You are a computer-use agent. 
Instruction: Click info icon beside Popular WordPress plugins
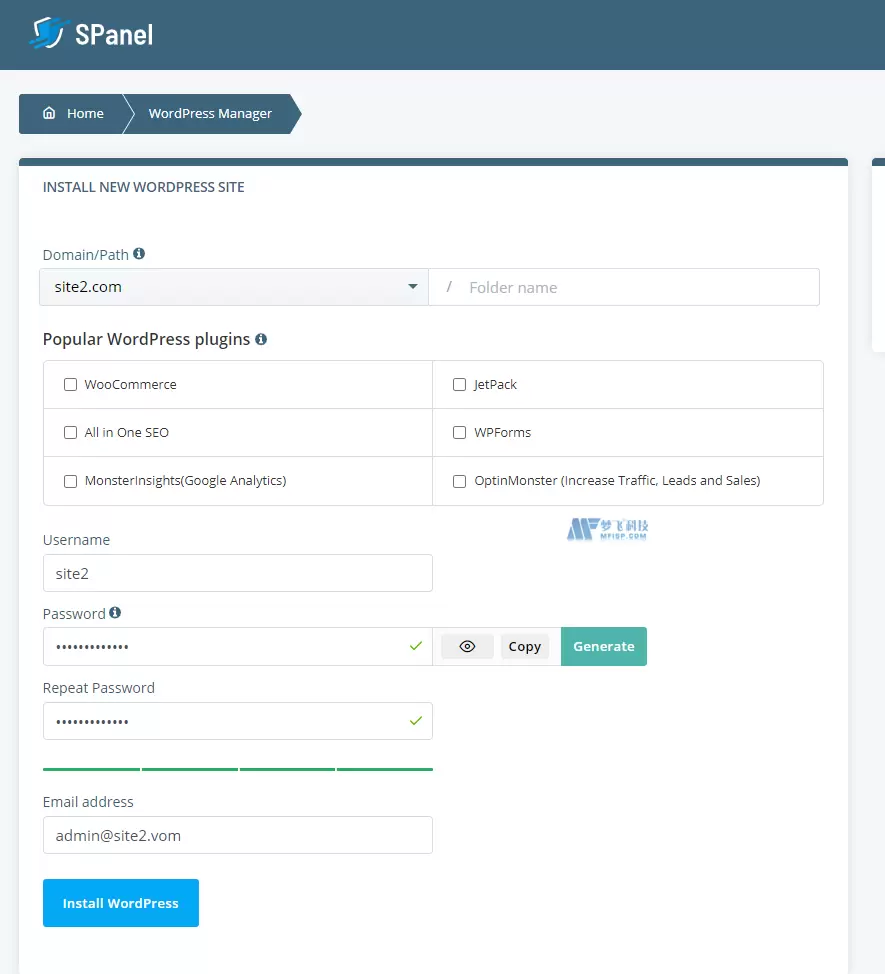261,340
